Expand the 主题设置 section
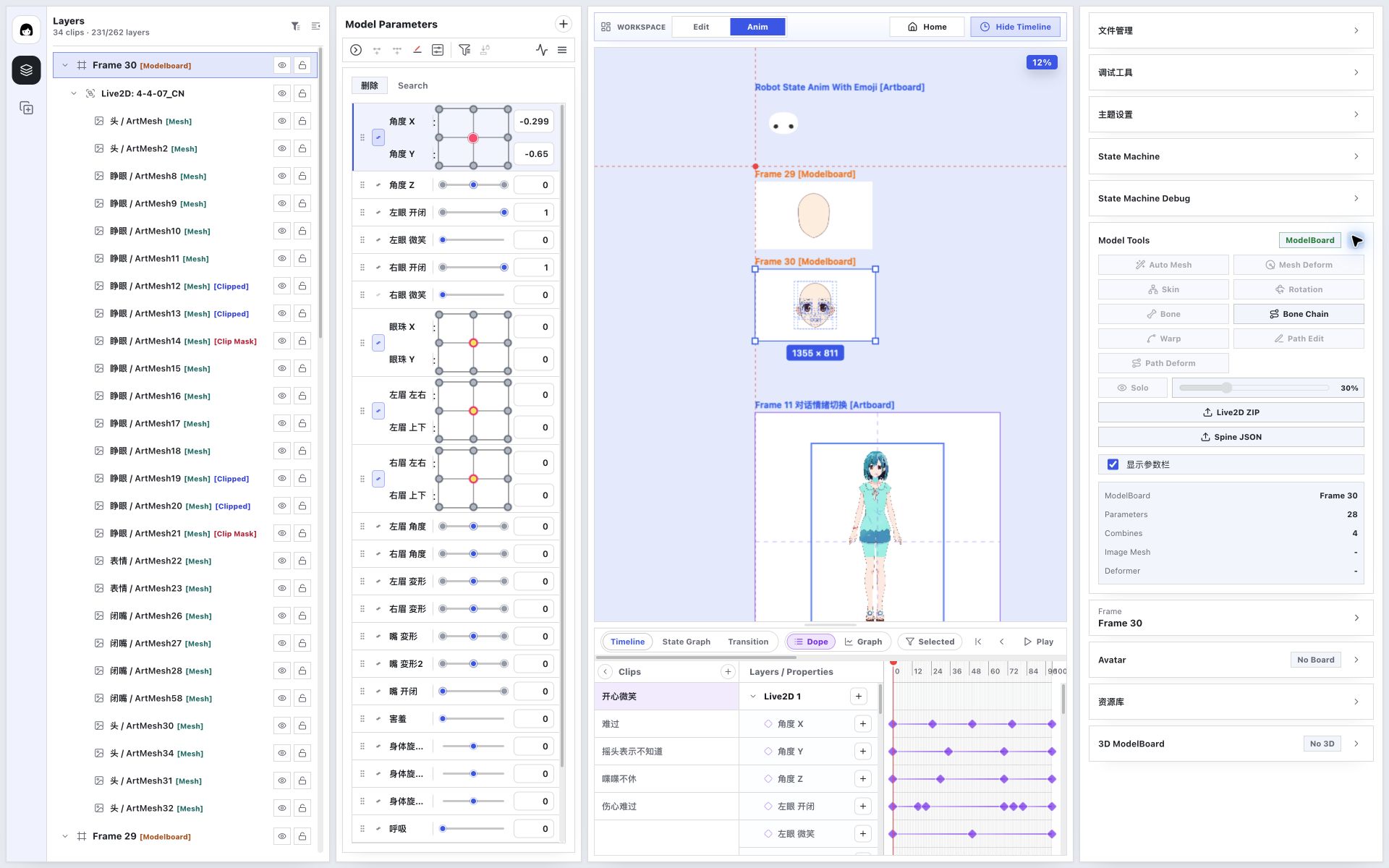This screenshot has width=1389, height=868. coord(1231,114)
